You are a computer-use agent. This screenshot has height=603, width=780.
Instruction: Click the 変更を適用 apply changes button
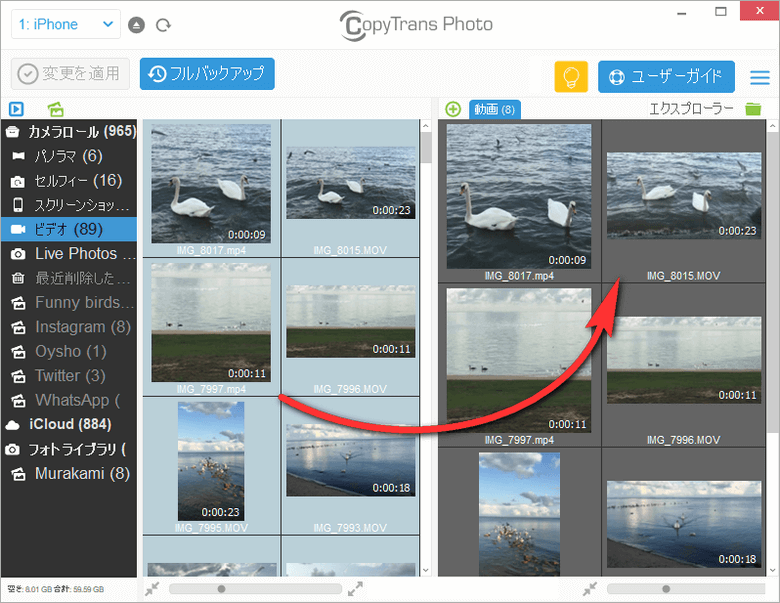(70, 74)
